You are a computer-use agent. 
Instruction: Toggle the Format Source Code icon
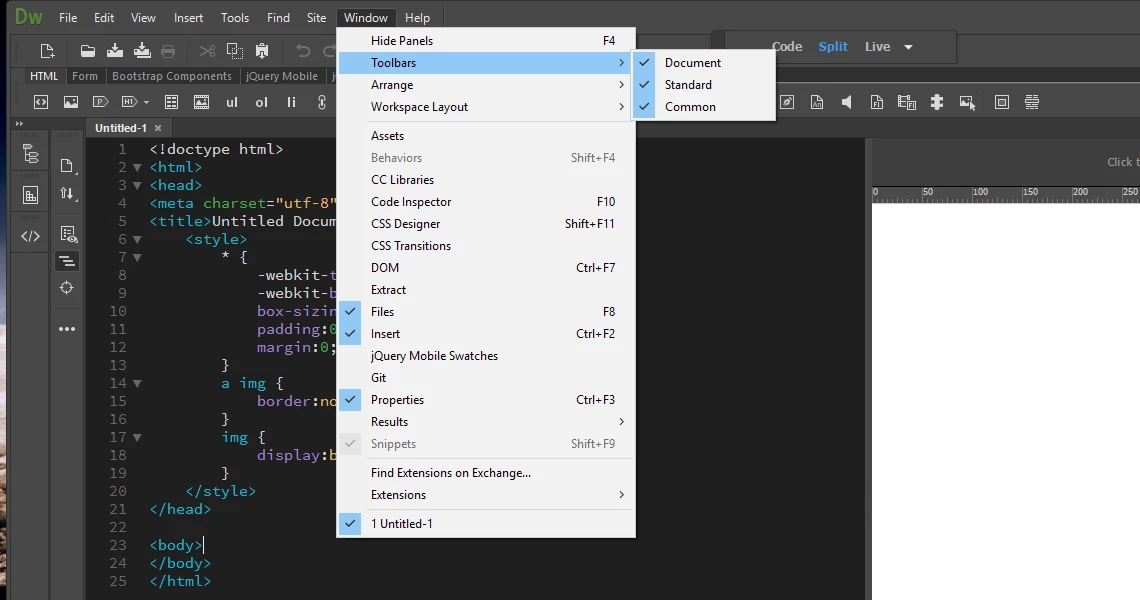[67, 261]
